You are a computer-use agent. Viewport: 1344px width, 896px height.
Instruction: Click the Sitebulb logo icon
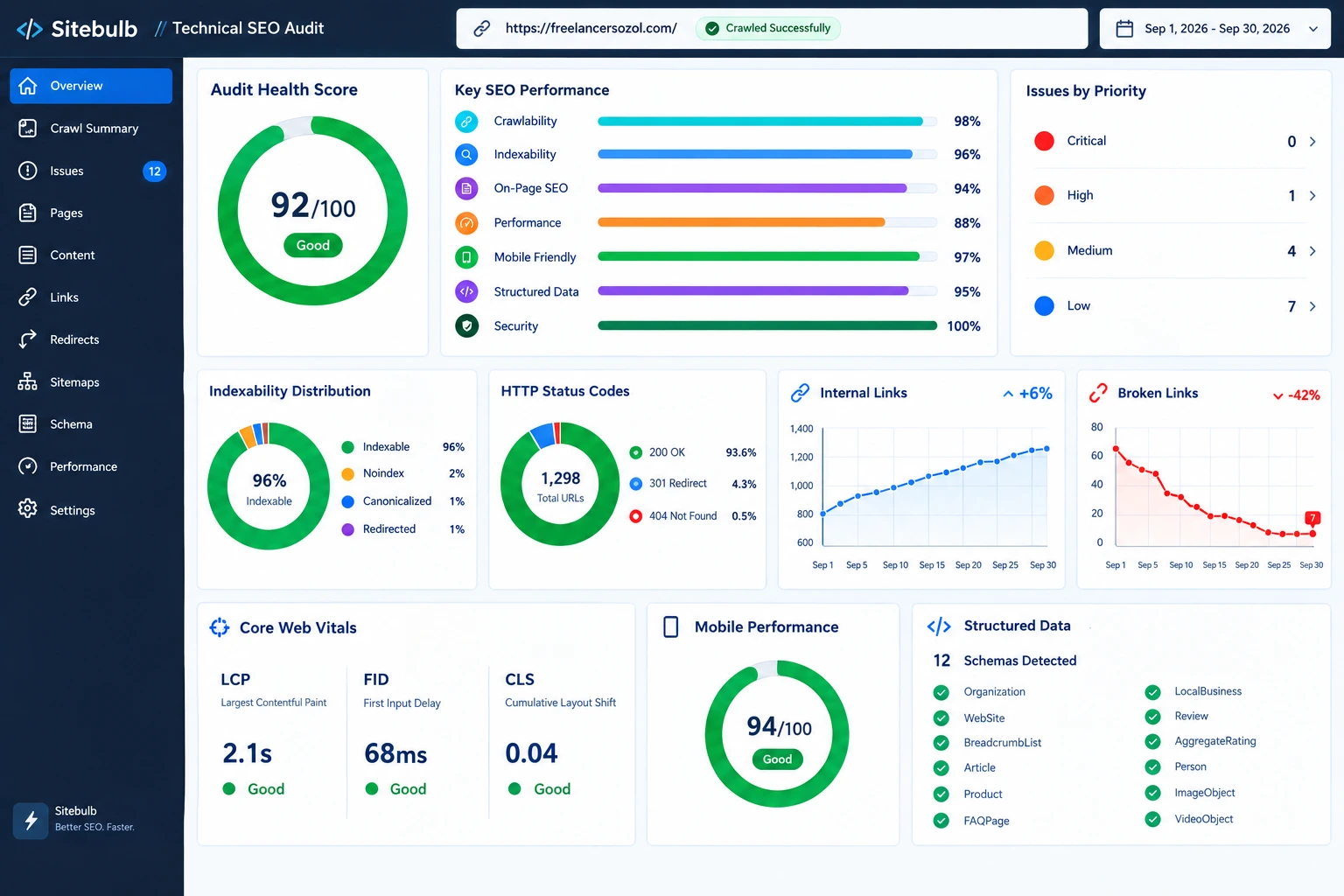pos(30,29)
